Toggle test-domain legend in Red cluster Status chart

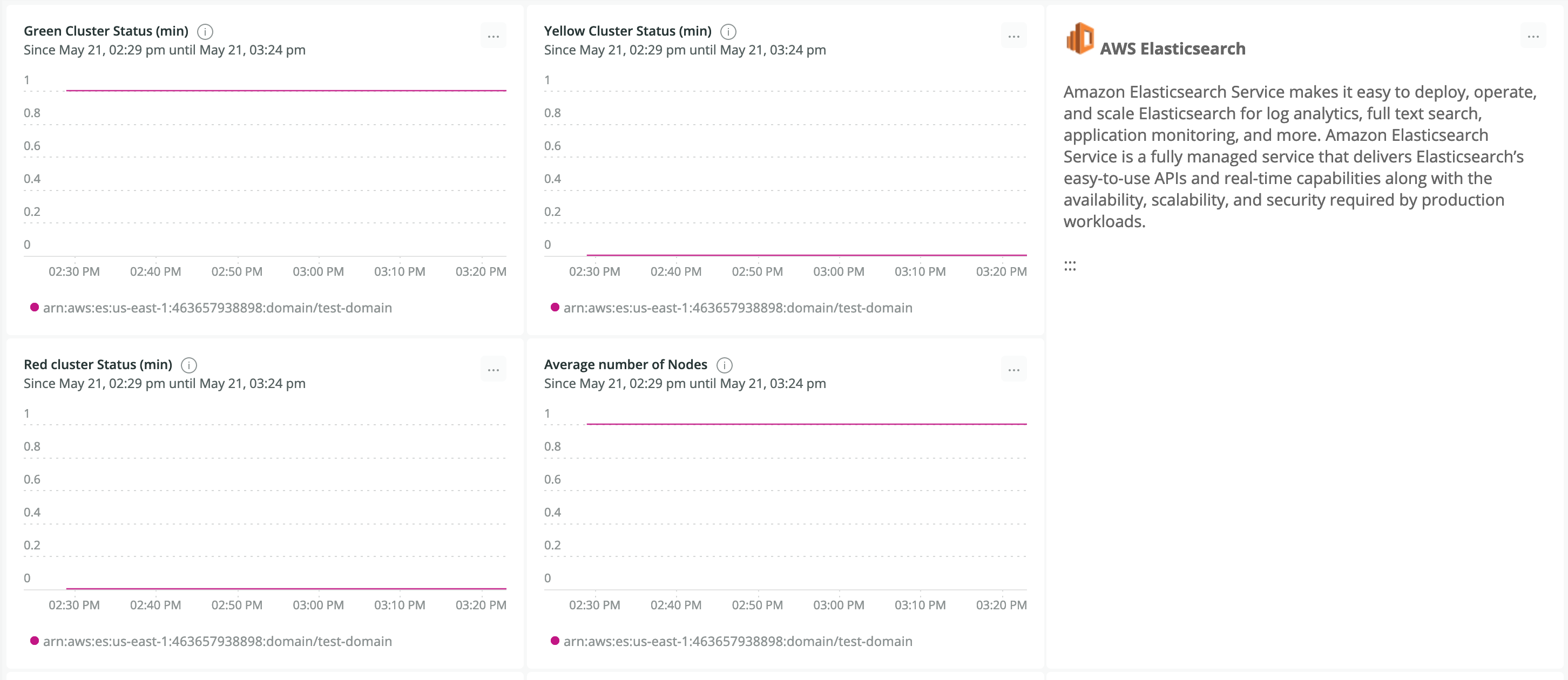coord(217,641)
